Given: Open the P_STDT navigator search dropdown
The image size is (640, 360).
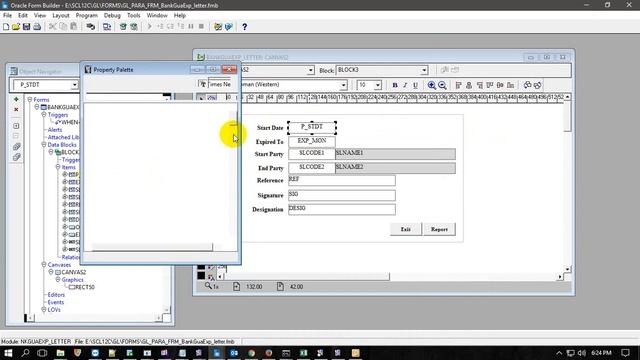Looking at the screenshot, I should point(74,85).
